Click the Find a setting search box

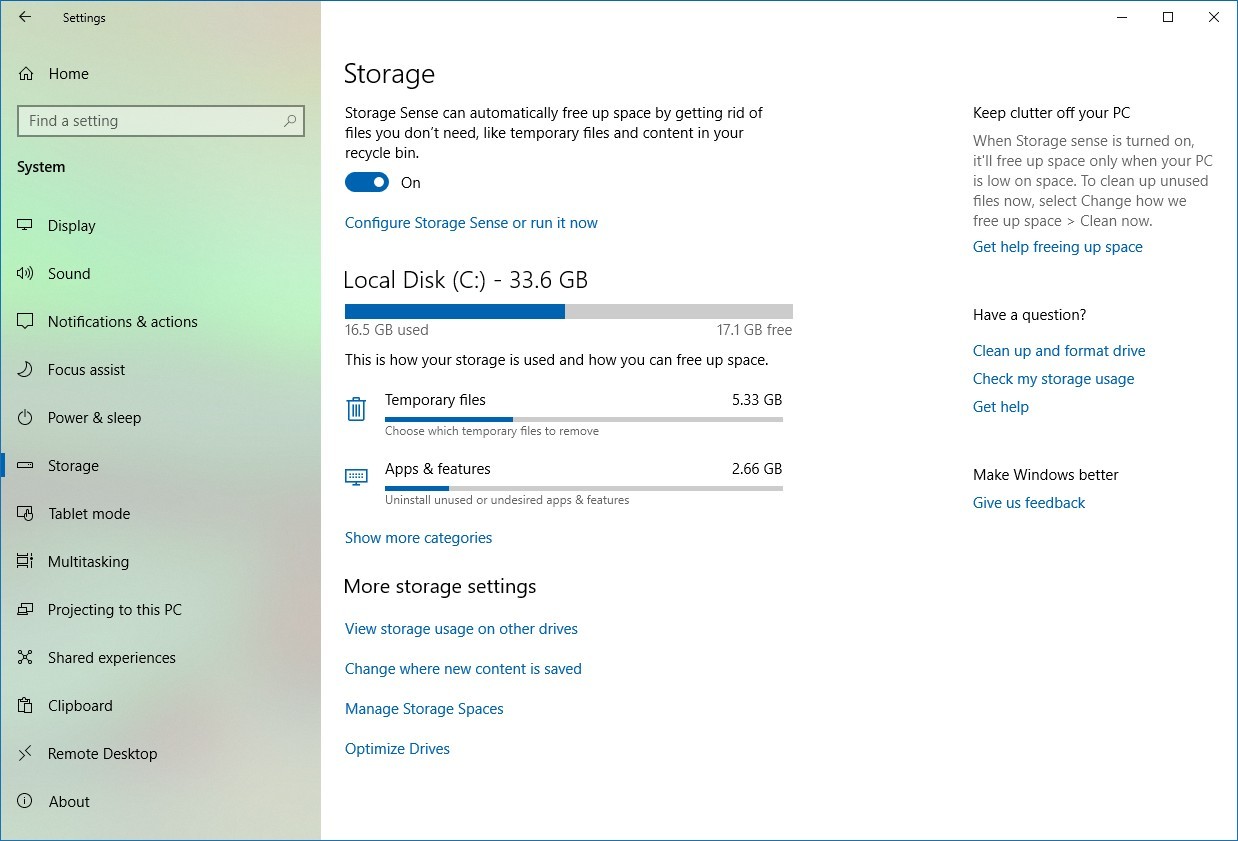[x=161, y=121]
